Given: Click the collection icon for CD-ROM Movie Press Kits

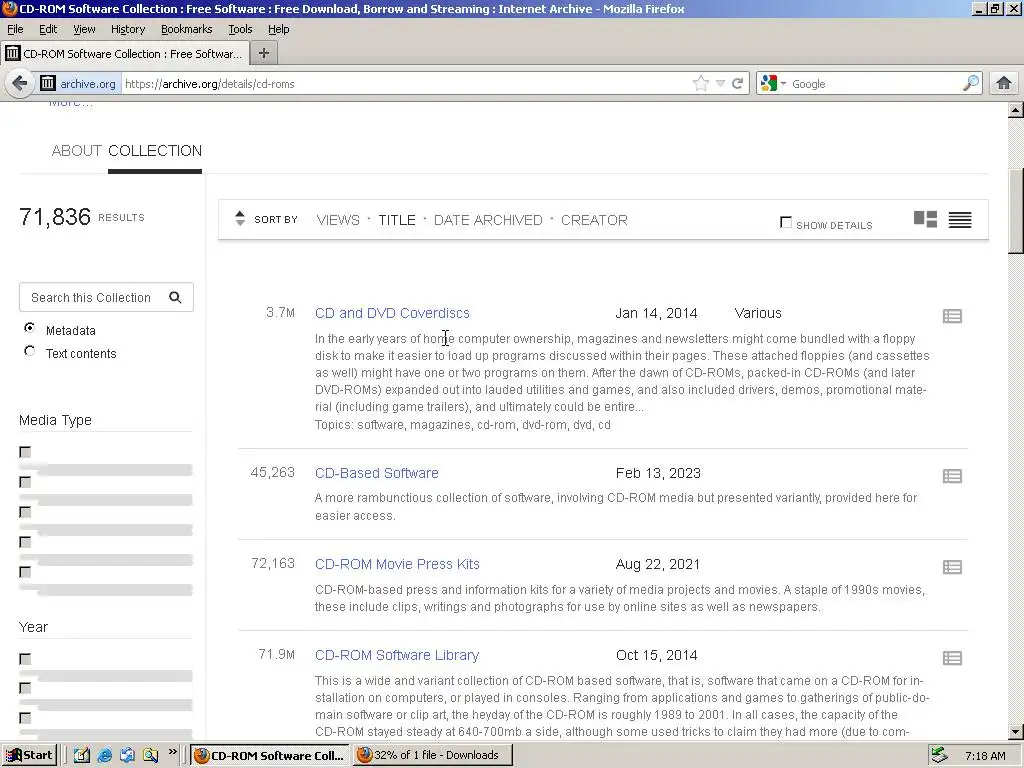Looking at the screenshot, I should (x=952, y=567).
